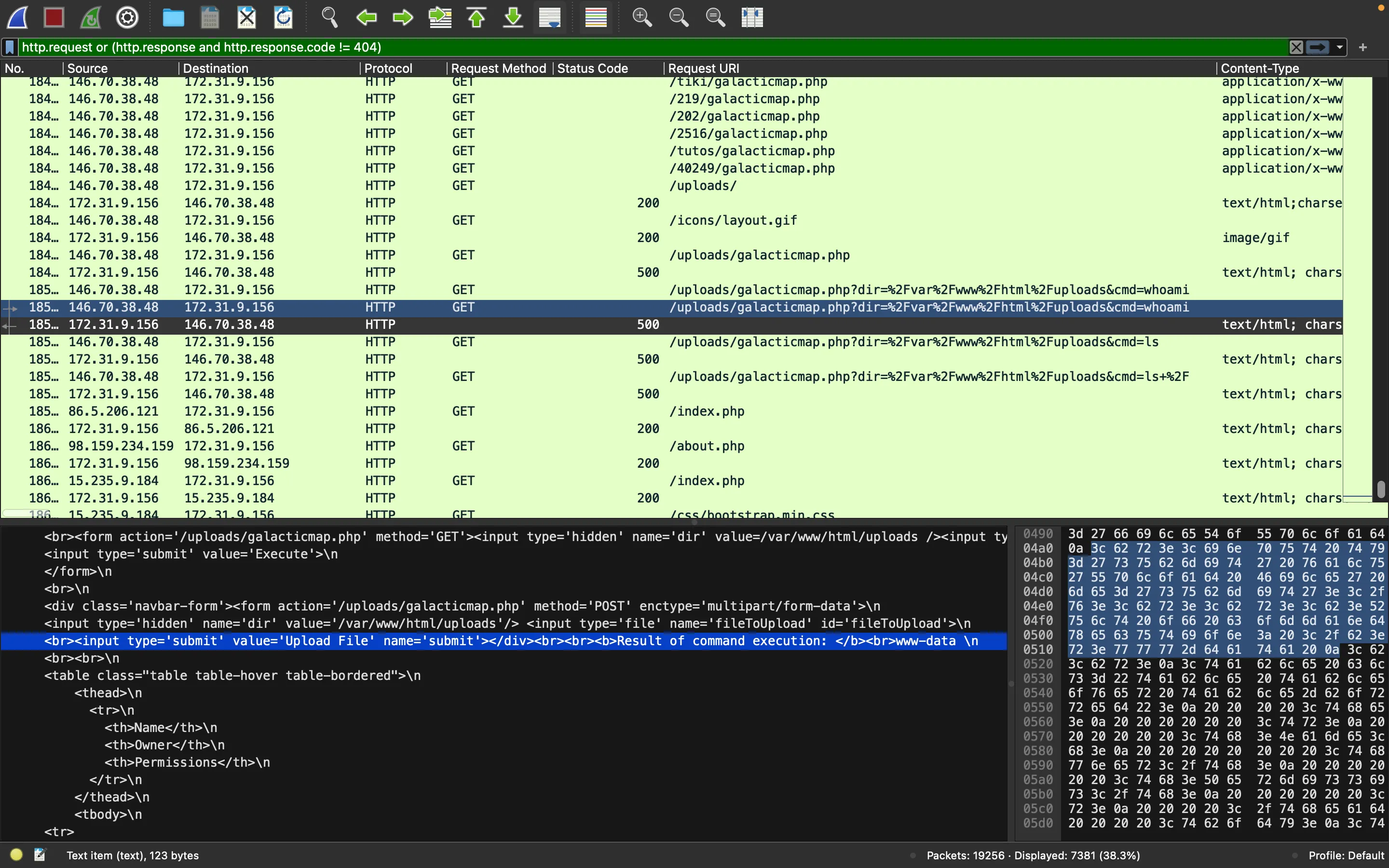Jump to the first packet up-arrow icon
The height and width of the screenshot is (868, 1389).
coord(477,17)
